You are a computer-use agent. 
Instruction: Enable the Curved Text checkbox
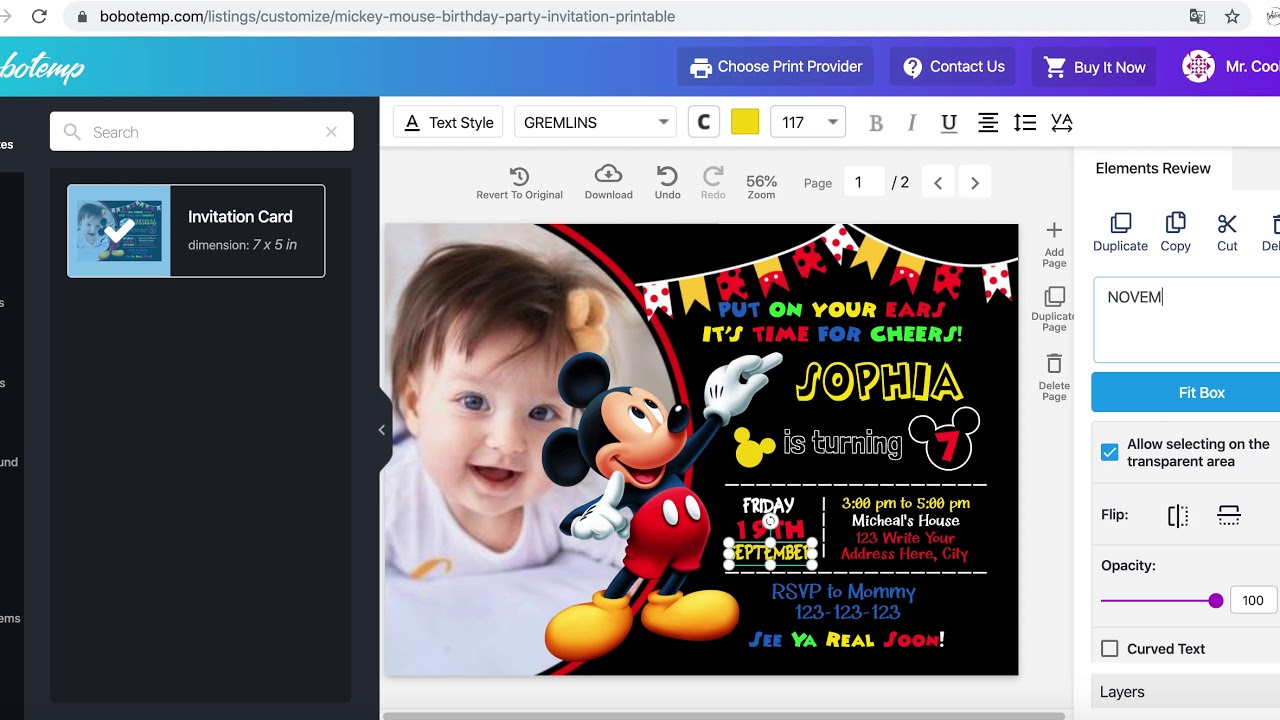tap(1110, 649)
